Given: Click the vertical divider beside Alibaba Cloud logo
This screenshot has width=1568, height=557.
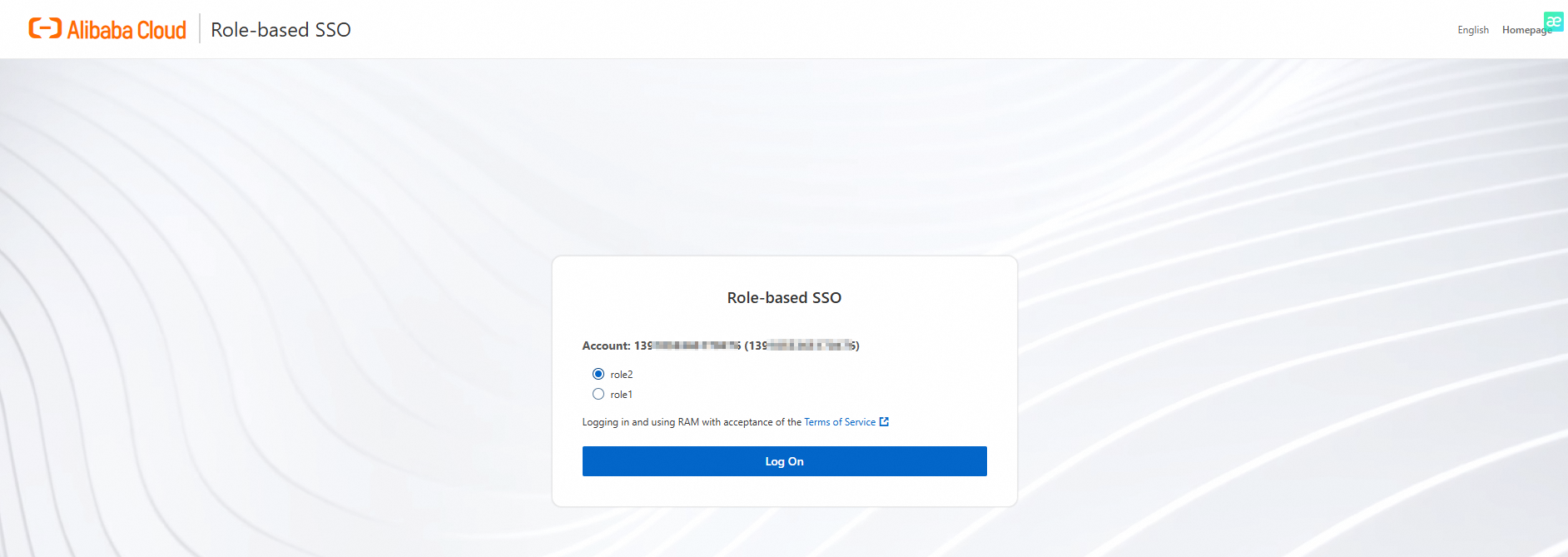Looking at the screenshot, I should 200,28.
